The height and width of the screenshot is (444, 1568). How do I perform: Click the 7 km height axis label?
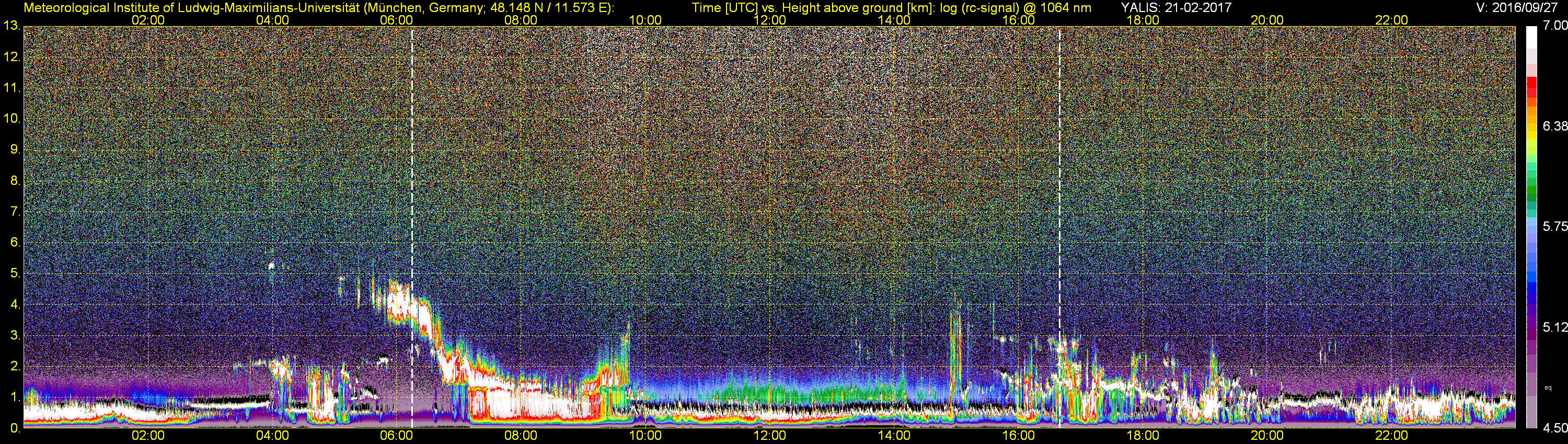coord(15,211)
